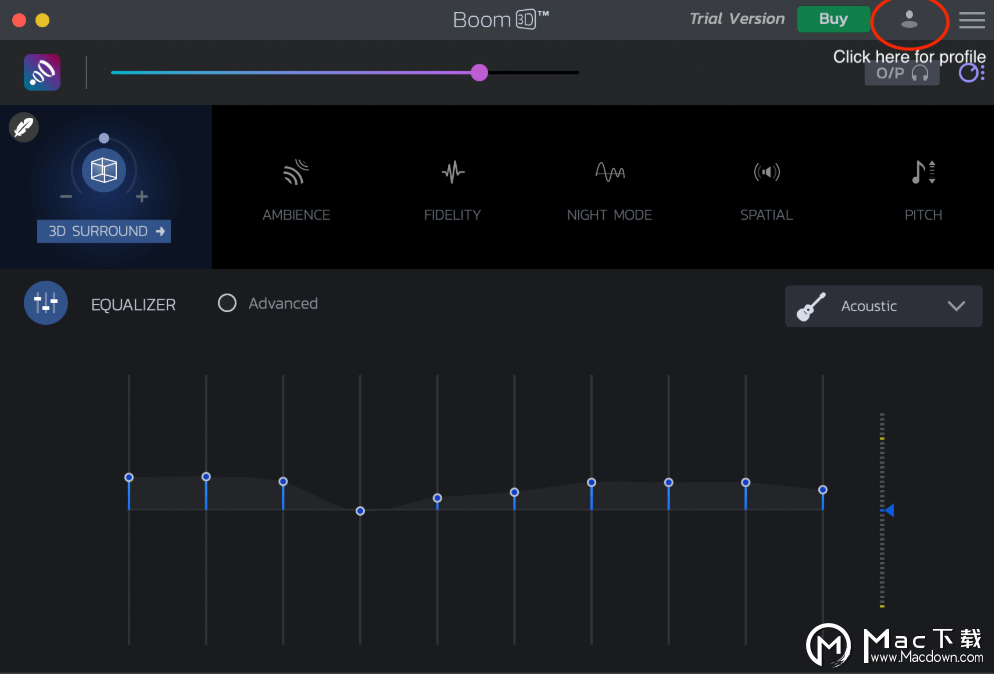
Task: Toggle the Equalizer sliders icon
Action: (x=46, y=303)
